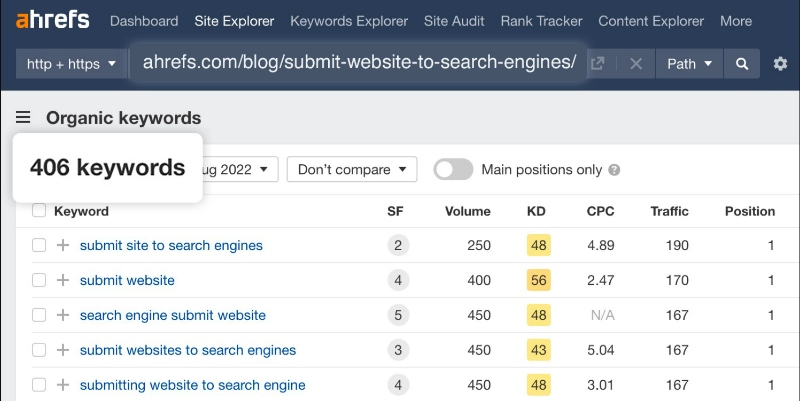Go to Keywords Explorer tab

tap(349, 21)
